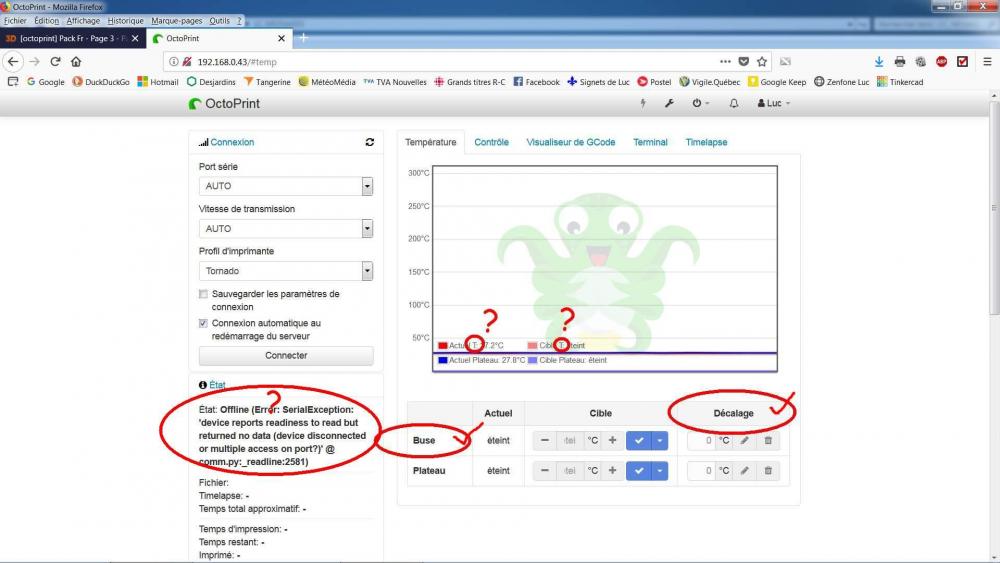Switch to the Visualiseur de GCode tab
This screenshot has width=1000, height=563.
pyautogui.click(x=571, y=142)
